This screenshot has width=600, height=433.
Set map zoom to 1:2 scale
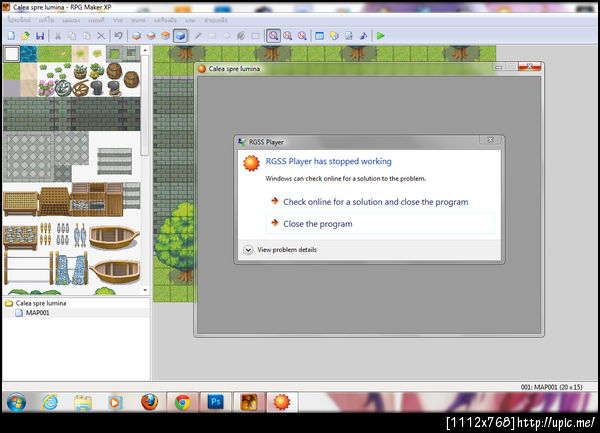click(288, 36)
